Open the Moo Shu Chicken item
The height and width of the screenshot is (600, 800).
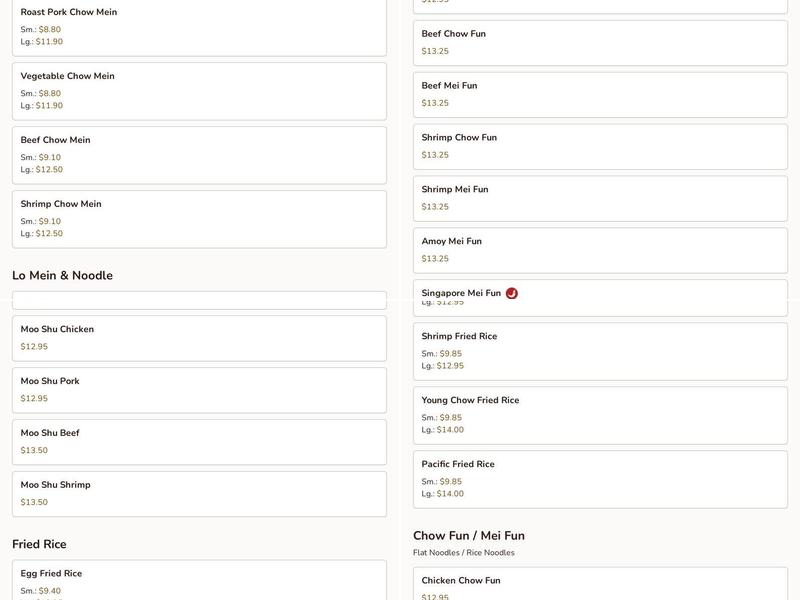[199, 338]
